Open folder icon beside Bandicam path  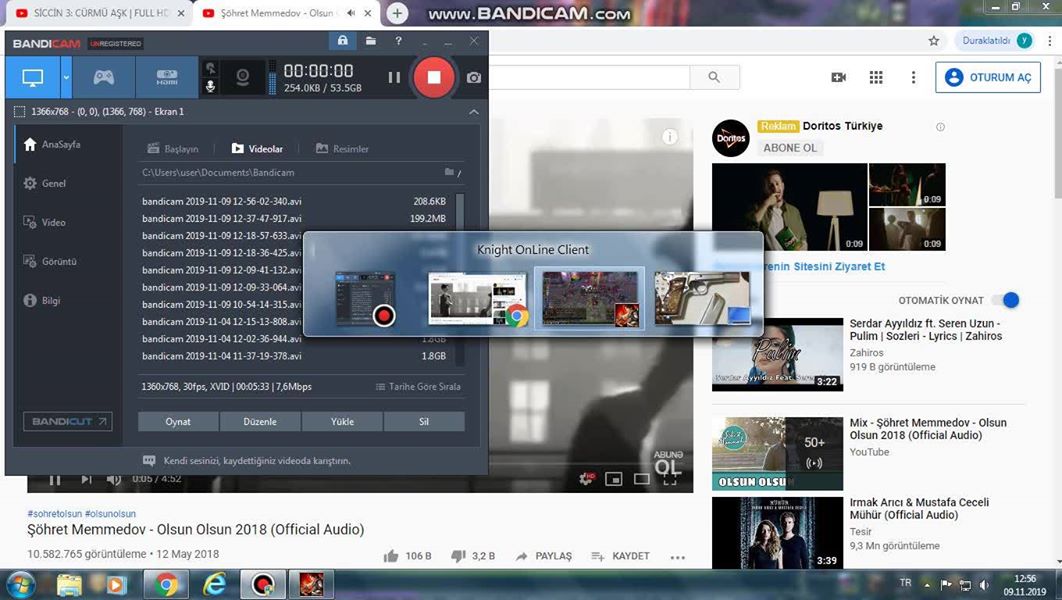pyautogui.click(x=449, y=172)
